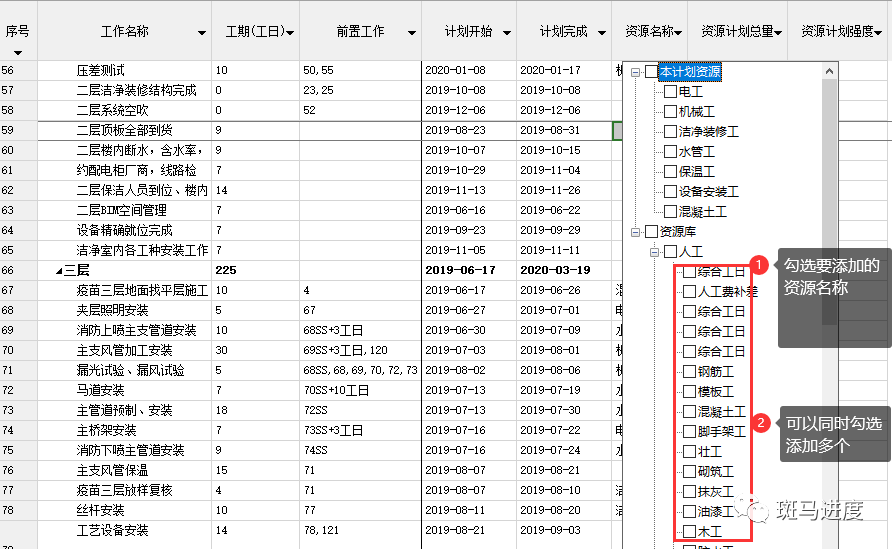Open the 前置工作 column filter arrow
892x549 pixels.
412,33
